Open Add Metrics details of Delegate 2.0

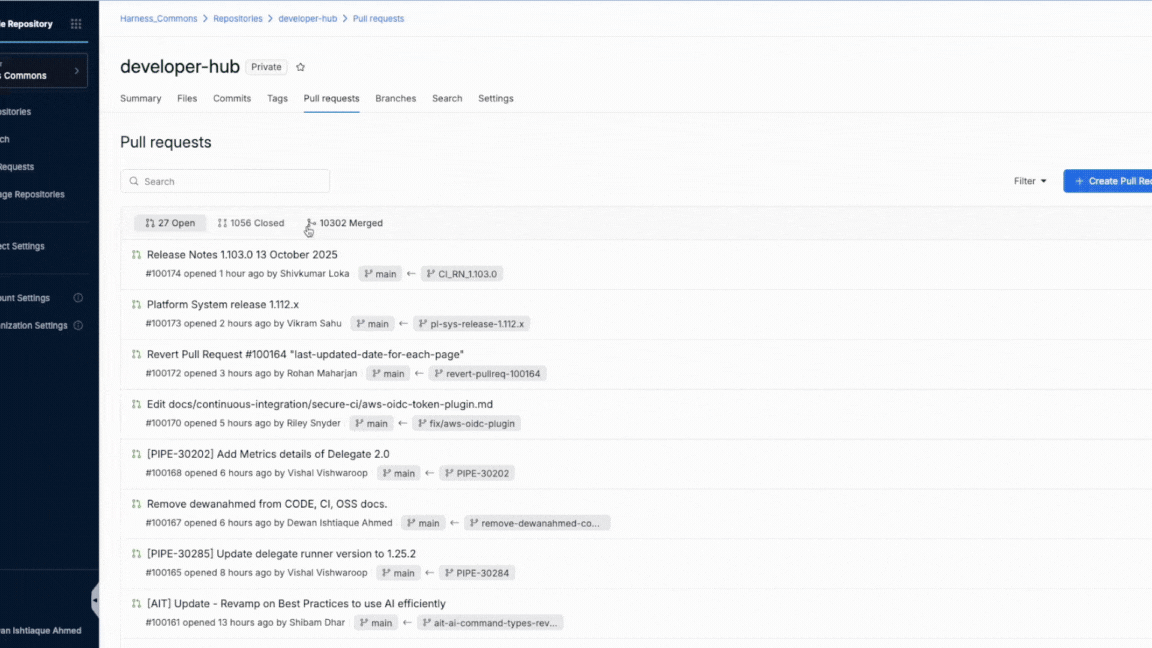click(x=268, y=455)
